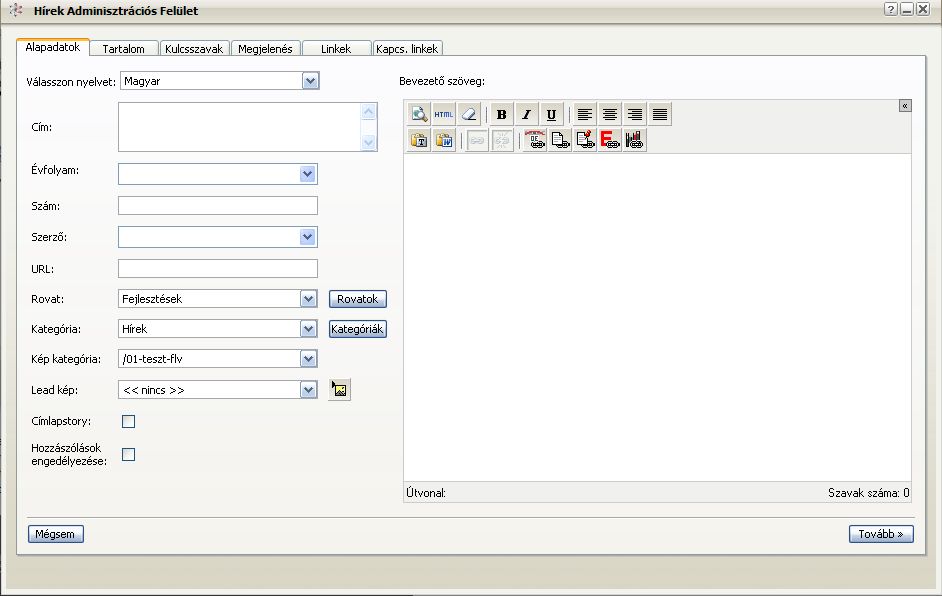The width and height of the screenshot is (942, 596).
Task: Toggle underline formatting in the editor
Action: (x=551, y=114)
